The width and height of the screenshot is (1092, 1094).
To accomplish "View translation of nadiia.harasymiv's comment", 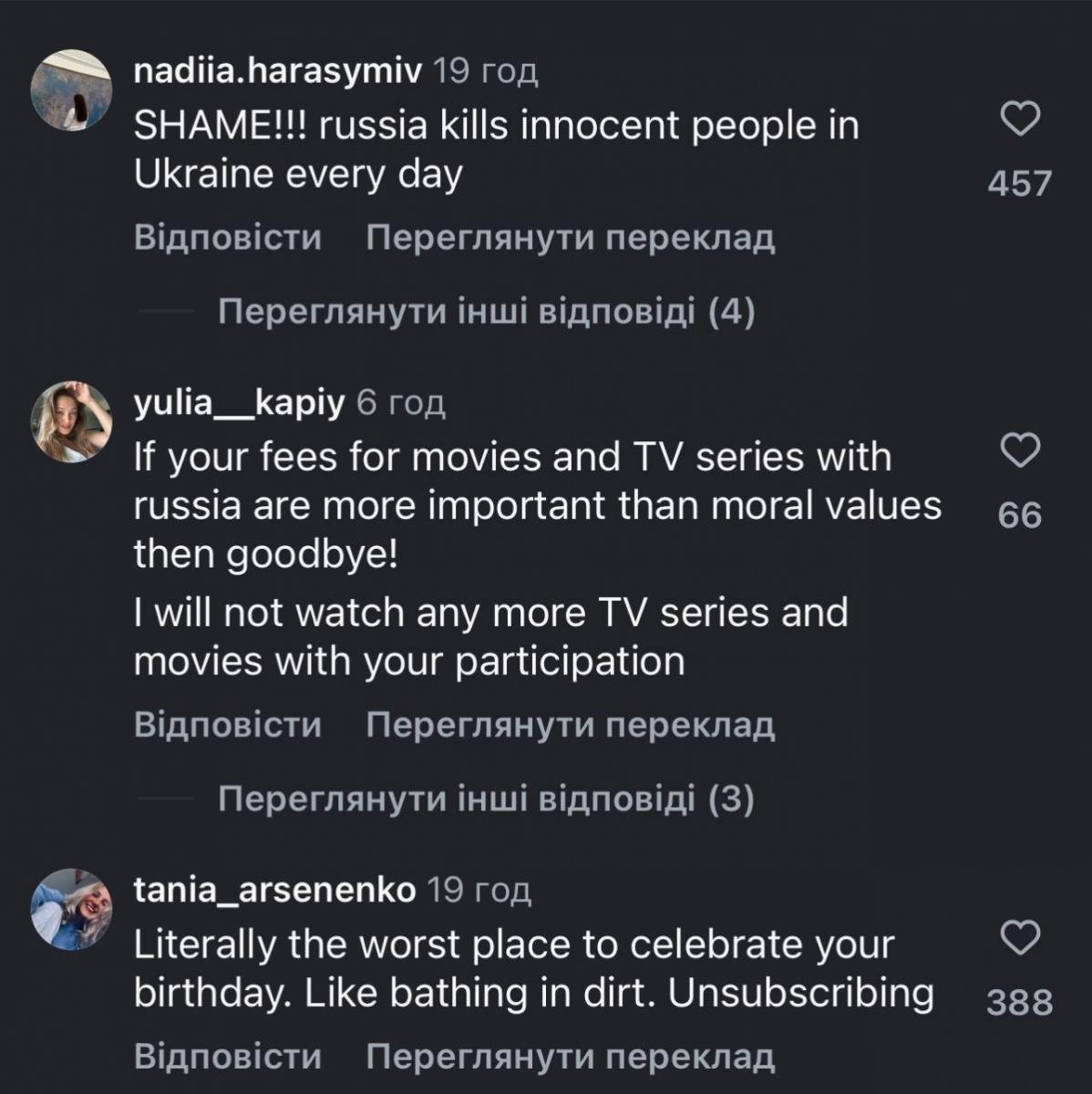I will click(x=570, y=238).
